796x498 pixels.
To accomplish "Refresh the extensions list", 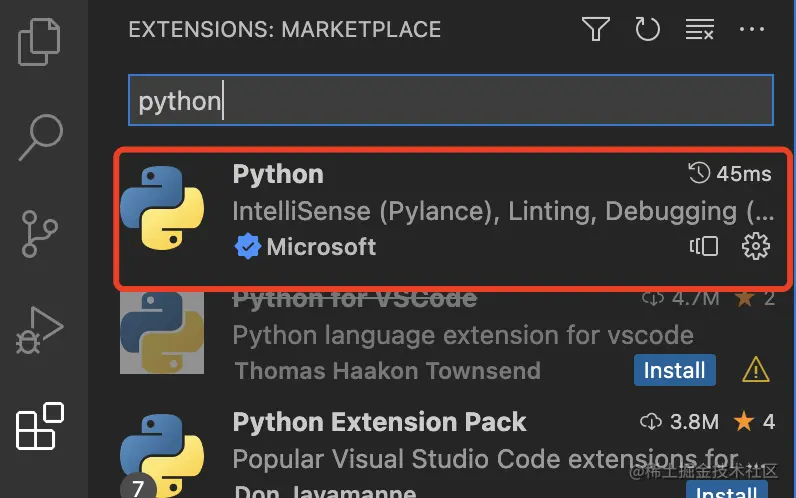I will click(x=648, y=29).
